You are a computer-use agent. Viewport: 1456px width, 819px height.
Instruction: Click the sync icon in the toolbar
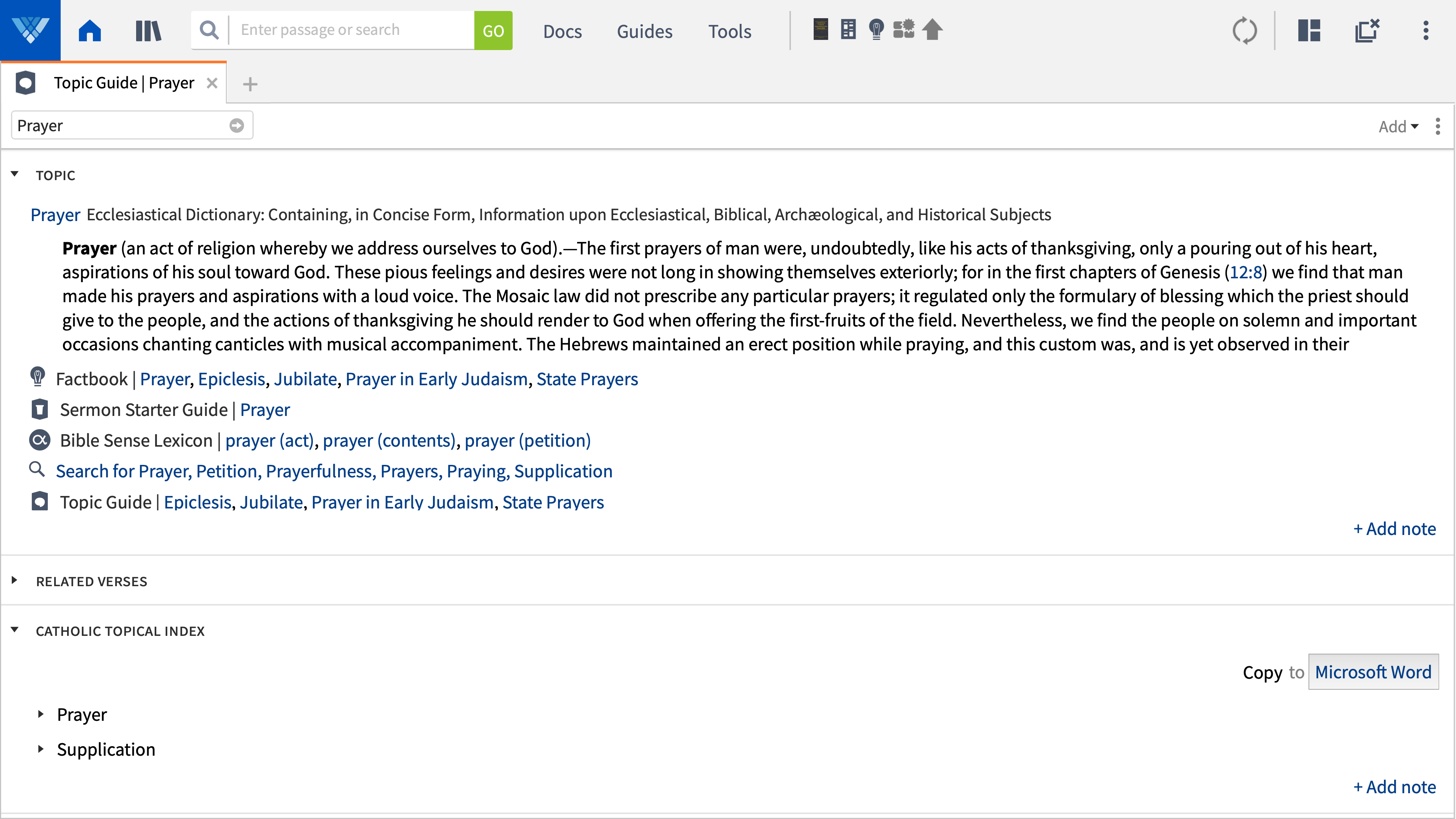coord(1245,31)
